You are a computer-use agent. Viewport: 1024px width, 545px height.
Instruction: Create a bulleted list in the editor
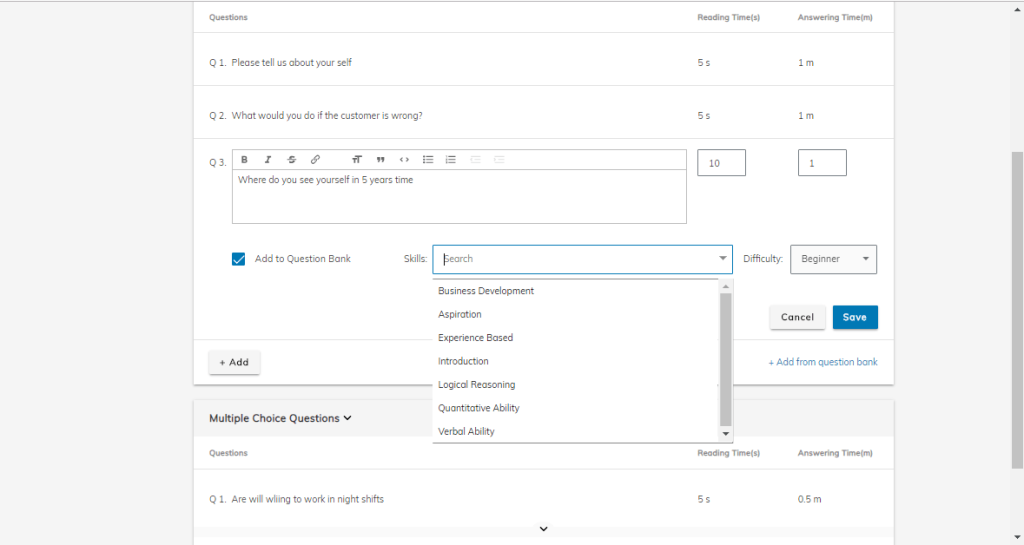coord(428,160)
